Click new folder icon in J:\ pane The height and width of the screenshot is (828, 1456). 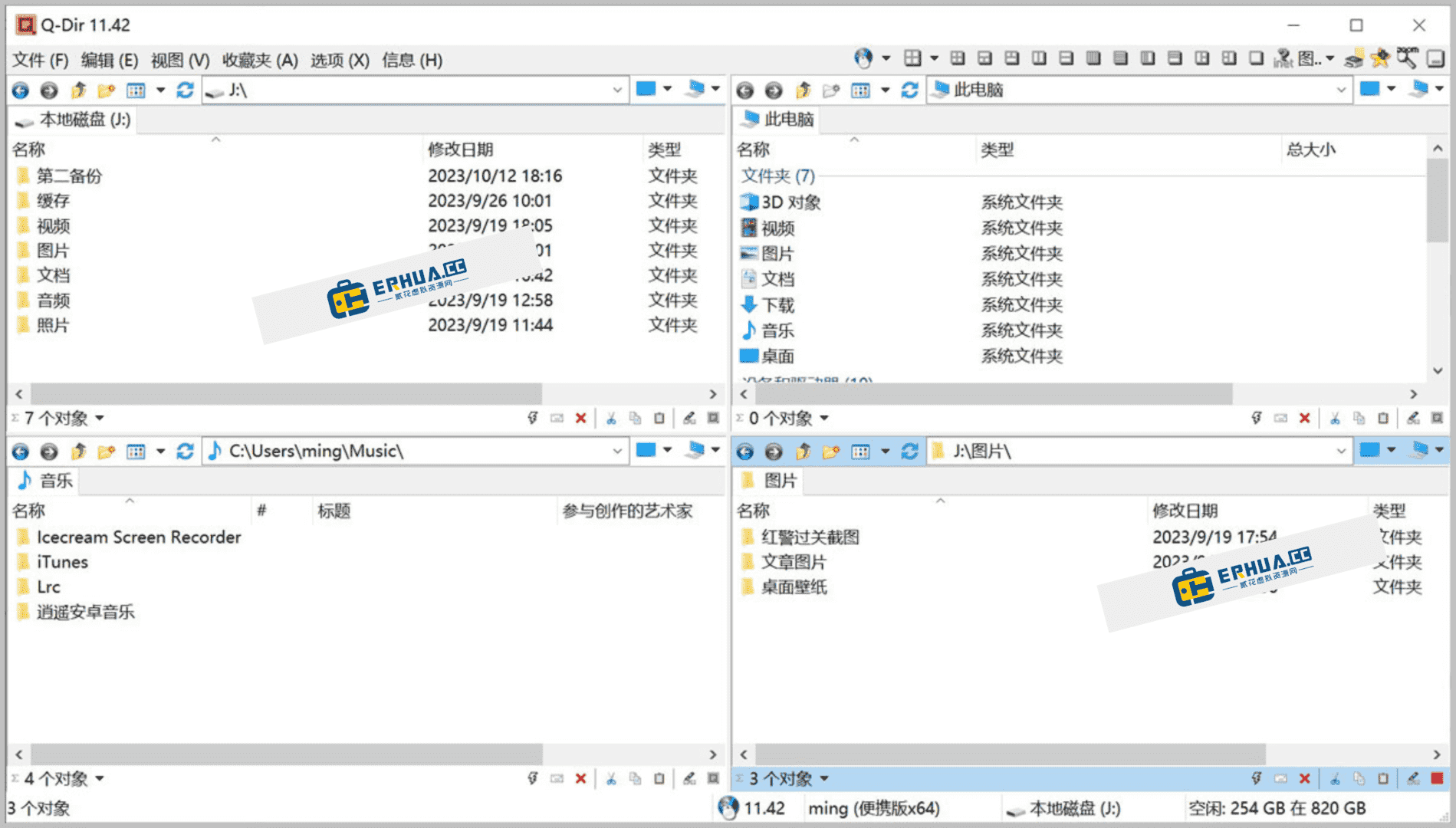106,90
